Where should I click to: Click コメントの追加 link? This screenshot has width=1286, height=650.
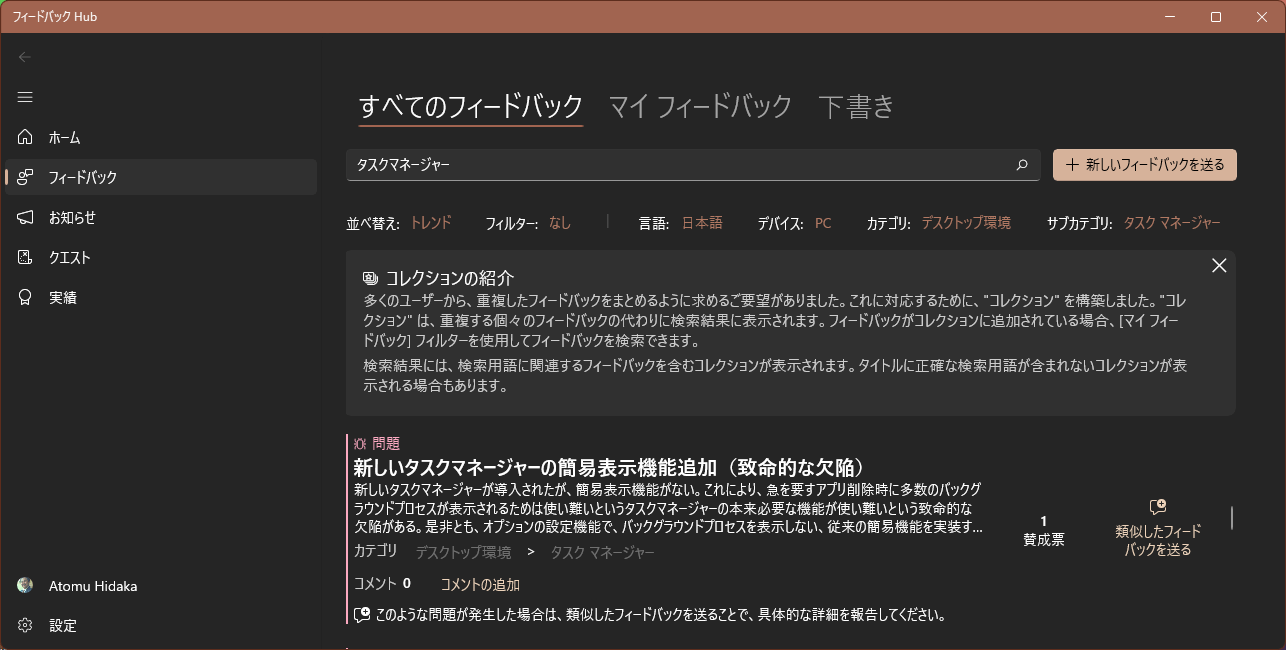click(480, 585)
